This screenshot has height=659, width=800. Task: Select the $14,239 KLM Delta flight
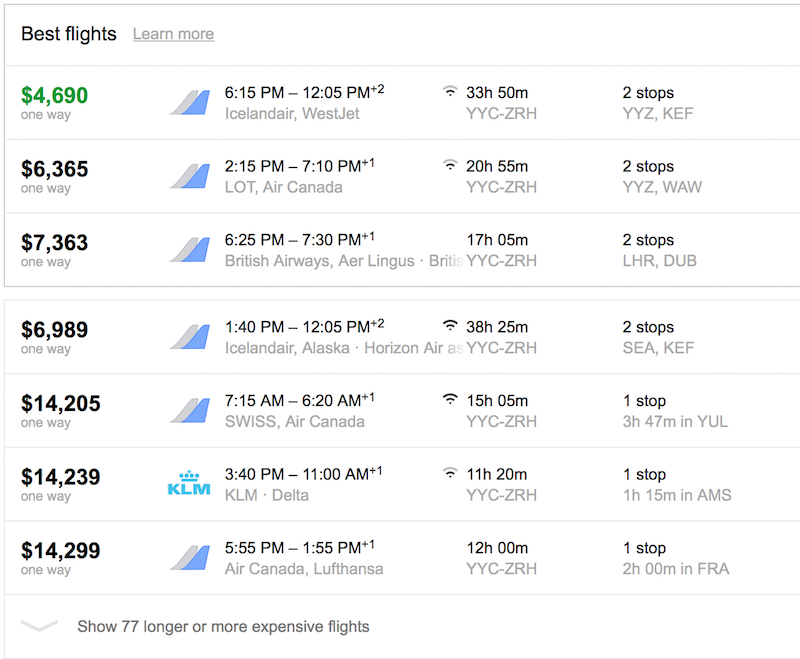coord(402,484)
